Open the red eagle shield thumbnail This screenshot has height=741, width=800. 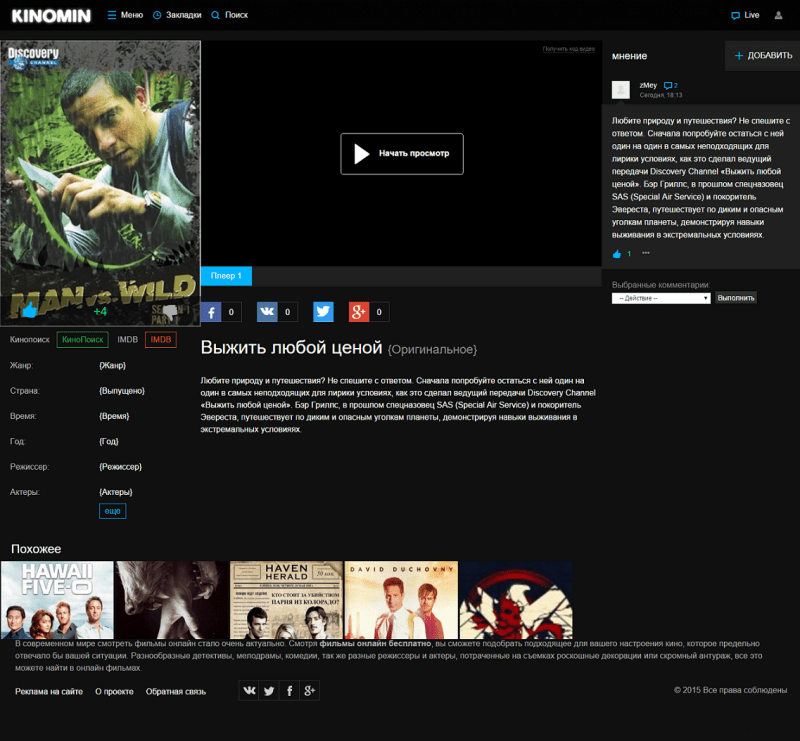(516, 600)
